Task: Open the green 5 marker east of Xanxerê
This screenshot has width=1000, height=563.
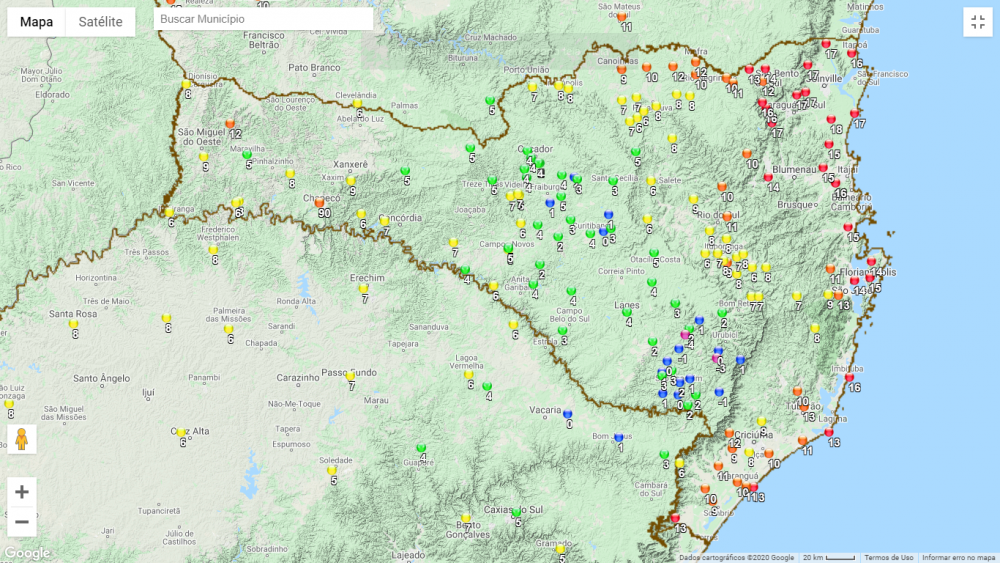Action: (405, 171)
